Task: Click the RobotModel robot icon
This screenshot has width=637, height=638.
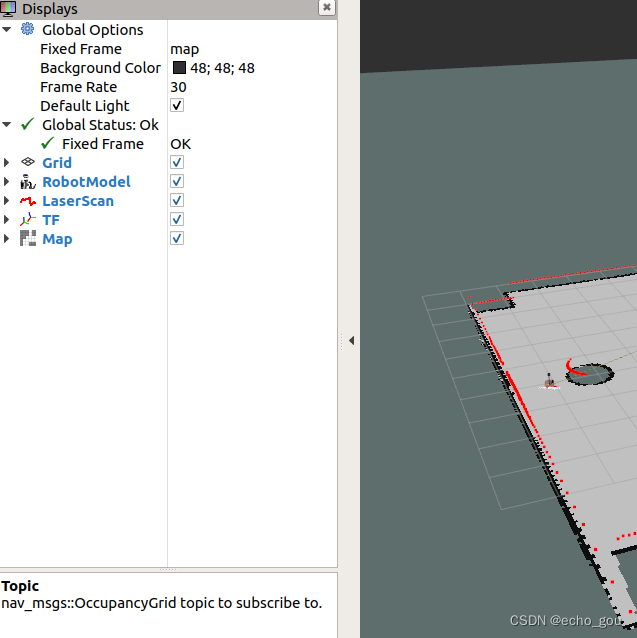Action: point(27,181)
